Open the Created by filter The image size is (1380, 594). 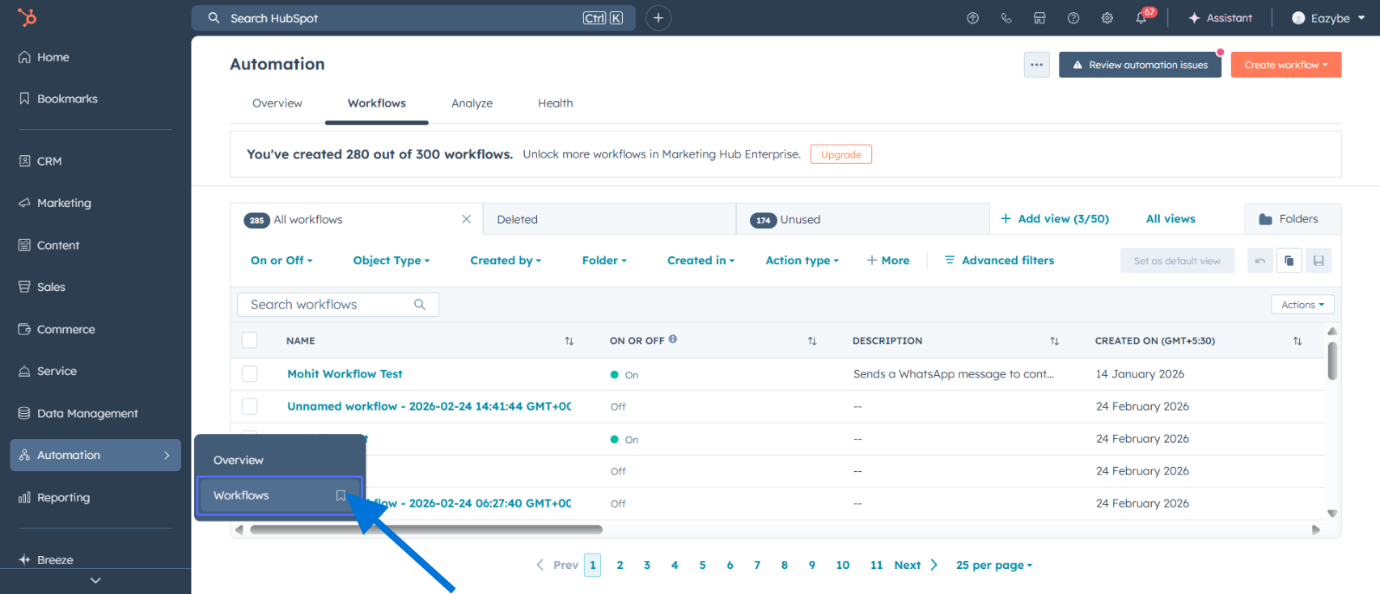pyautogui.click(x=505, y=260)
